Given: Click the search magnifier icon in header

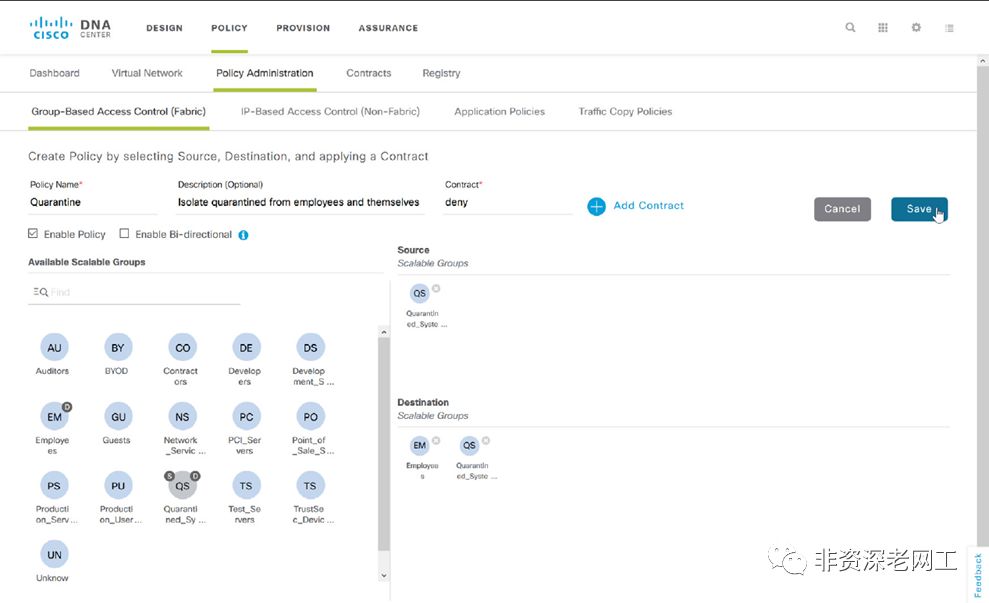Looking at the screenshot, I should tap(850, 28).
